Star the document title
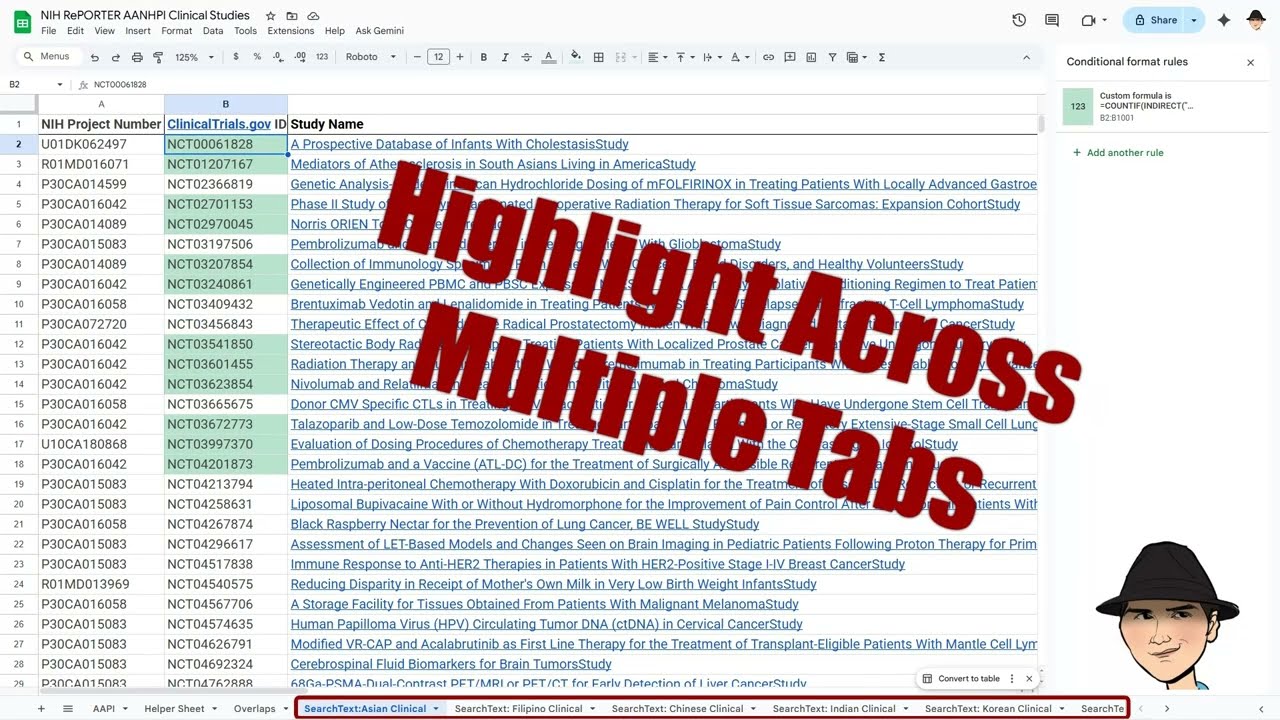Viewport: 1280px width, 720px height. (x=270, y=16)
